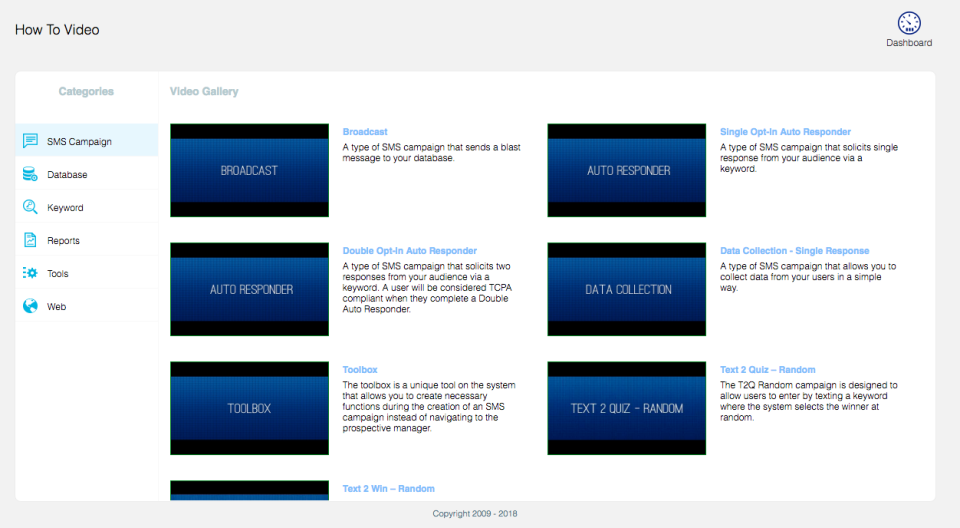Click the SMS Campaign chat bubble icon
The image size is (960, 528).
30,141
